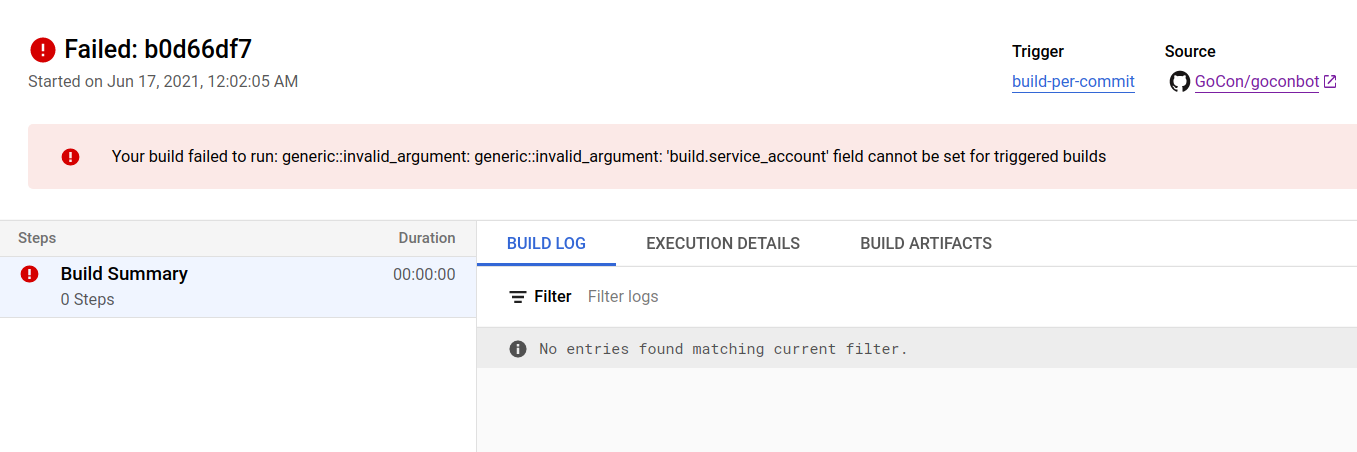This screenshot has width=1357, height=452.
Task: Click the invalid_argument error message text
Action: coord(608,156)
